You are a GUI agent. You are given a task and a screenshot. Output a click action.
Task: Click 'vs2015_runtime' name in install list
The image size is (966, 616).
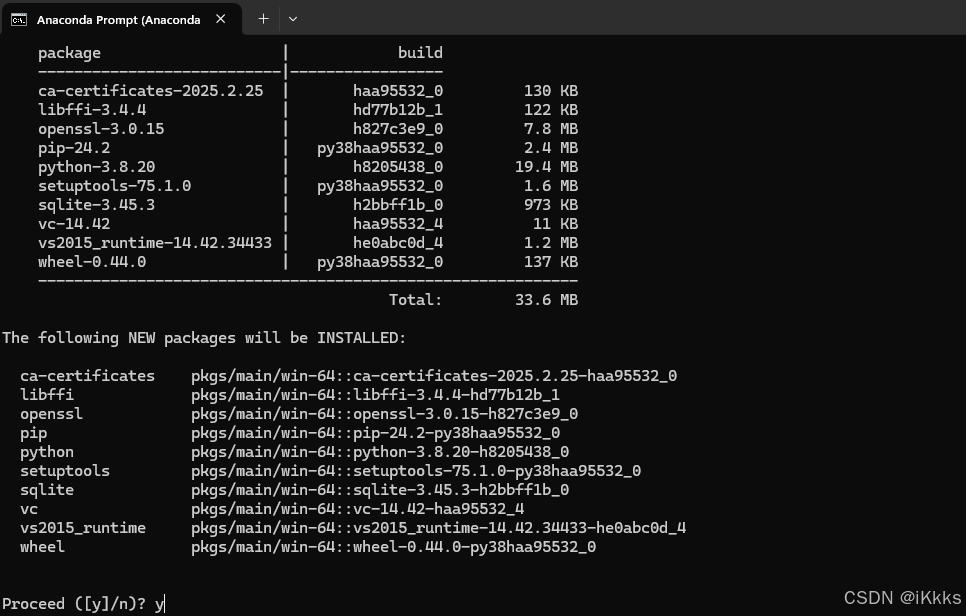83,529
